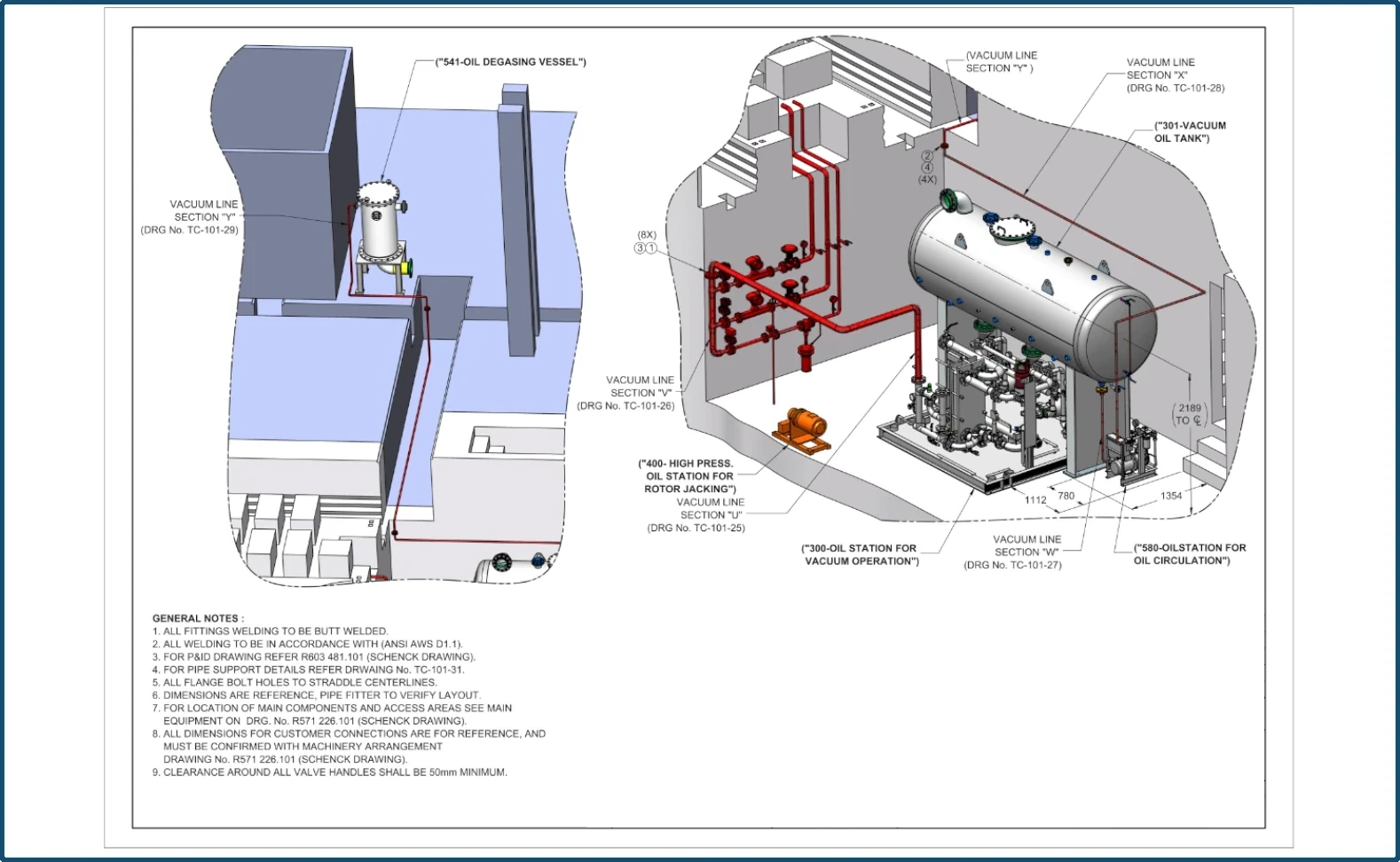Click note 8 about customer connections dimensions
This screenshot has height=862, width=1400.
click(x=349, y=746)
